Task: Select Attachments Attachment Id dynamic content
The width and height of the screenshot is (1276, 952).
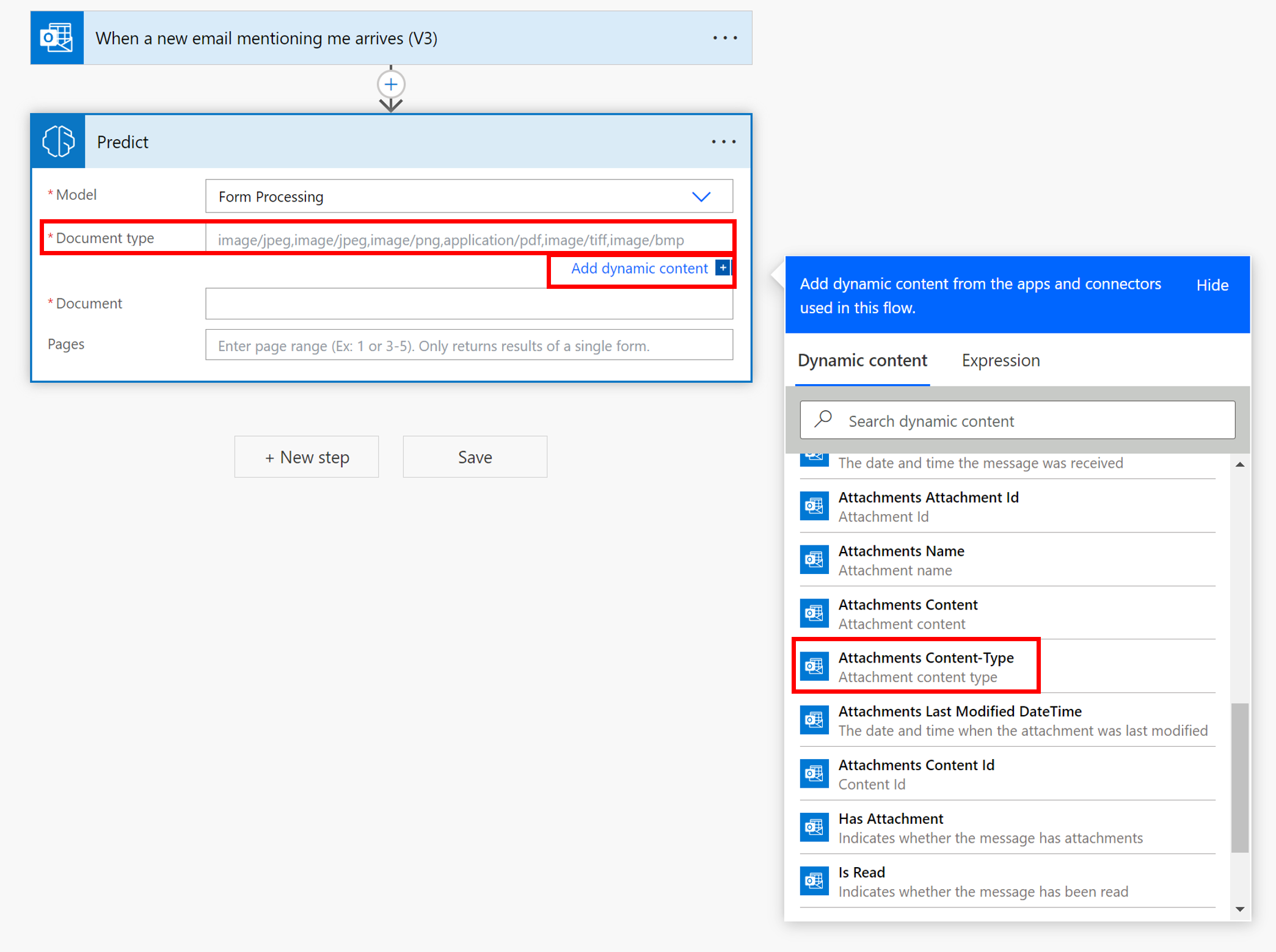Action: pyautogui.click(x=1008, y=506)
